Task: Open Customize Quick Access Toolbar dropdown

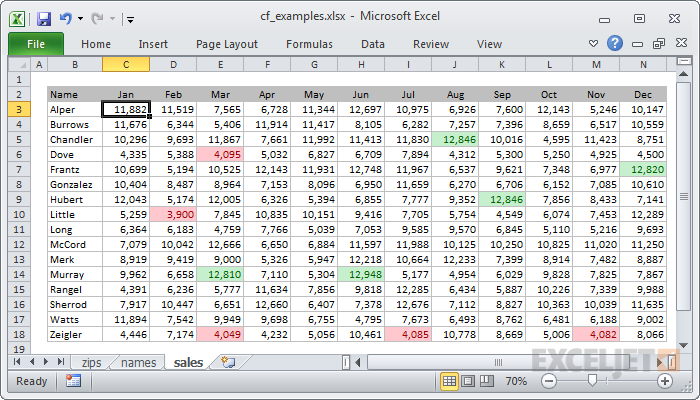Action: 130,19
